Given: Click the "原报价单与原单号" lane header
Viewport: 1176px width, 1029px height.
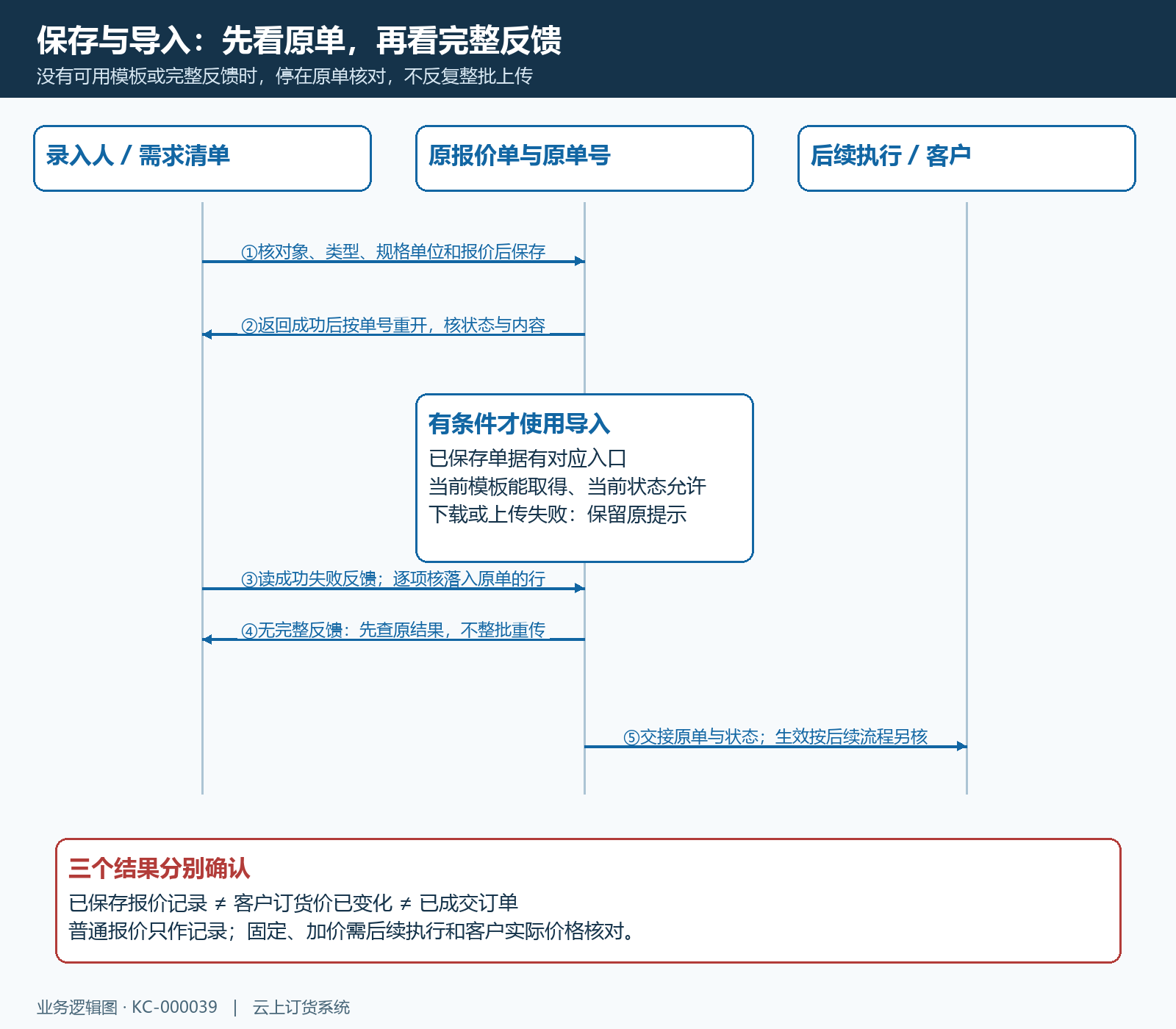Looking at the screenshot, I should click(x=584, y=158).
